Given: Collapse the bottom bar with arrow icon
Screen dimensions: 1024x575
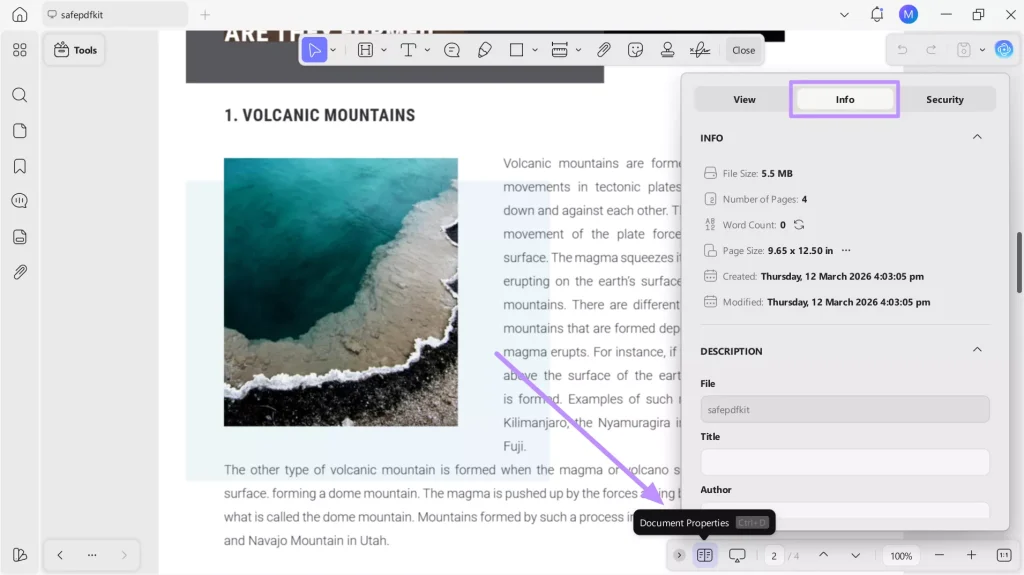Looking at the screenshot, I should point(679,555).
